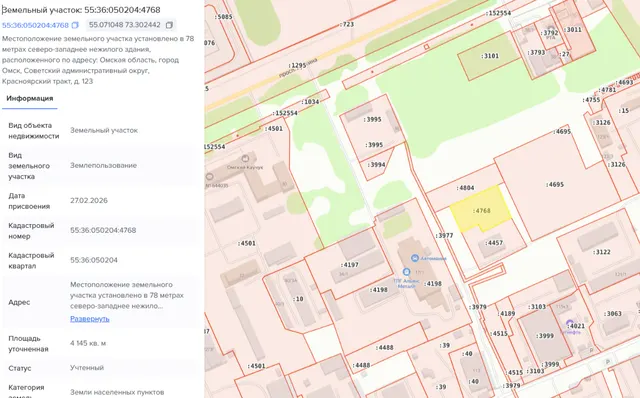The height and width of the screenshot is (398, 640).
Task: Select parcel :4804 on the map
Action: [465, 188]
